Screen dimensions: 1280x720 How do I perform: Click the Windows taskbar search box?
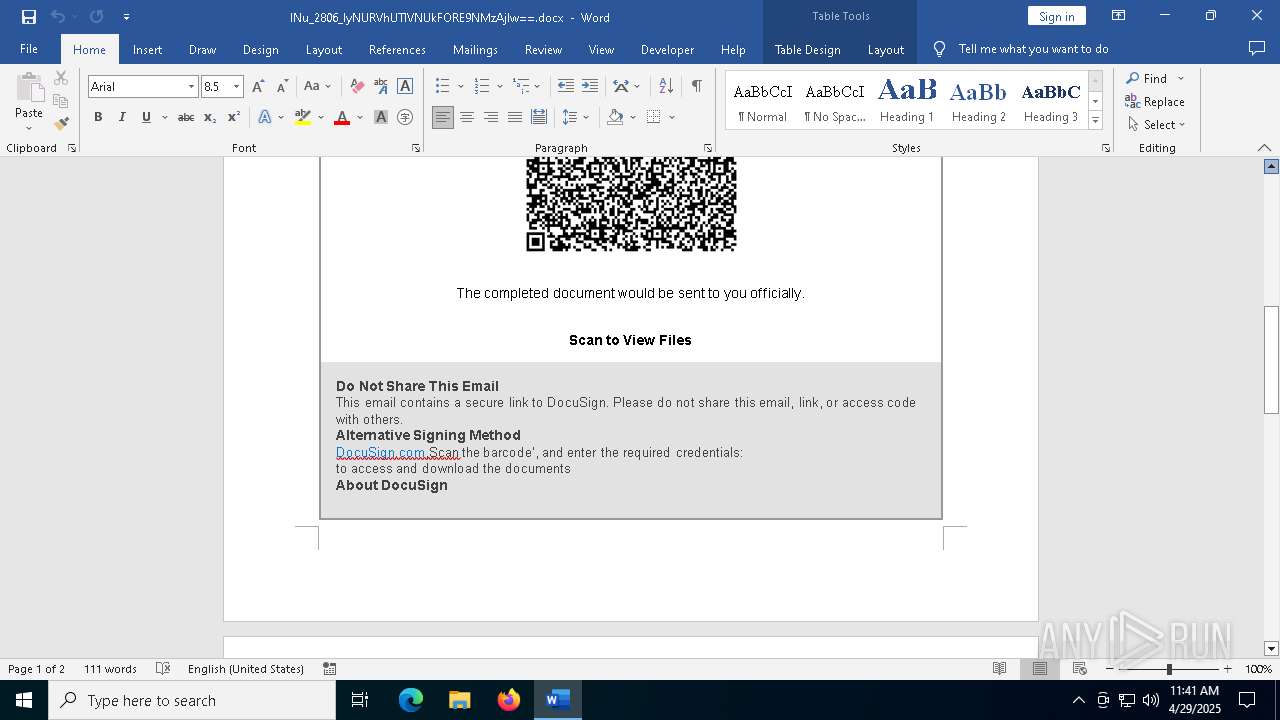click(x=192, y=700)
